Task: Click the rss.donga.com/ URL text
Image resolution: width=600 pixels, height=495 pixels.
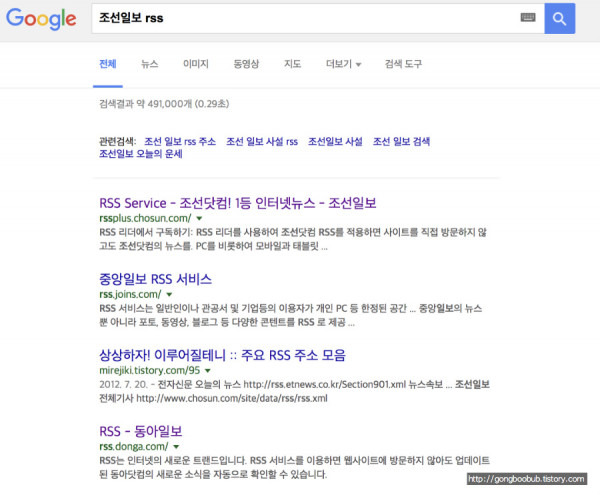Action: [134, 447]
